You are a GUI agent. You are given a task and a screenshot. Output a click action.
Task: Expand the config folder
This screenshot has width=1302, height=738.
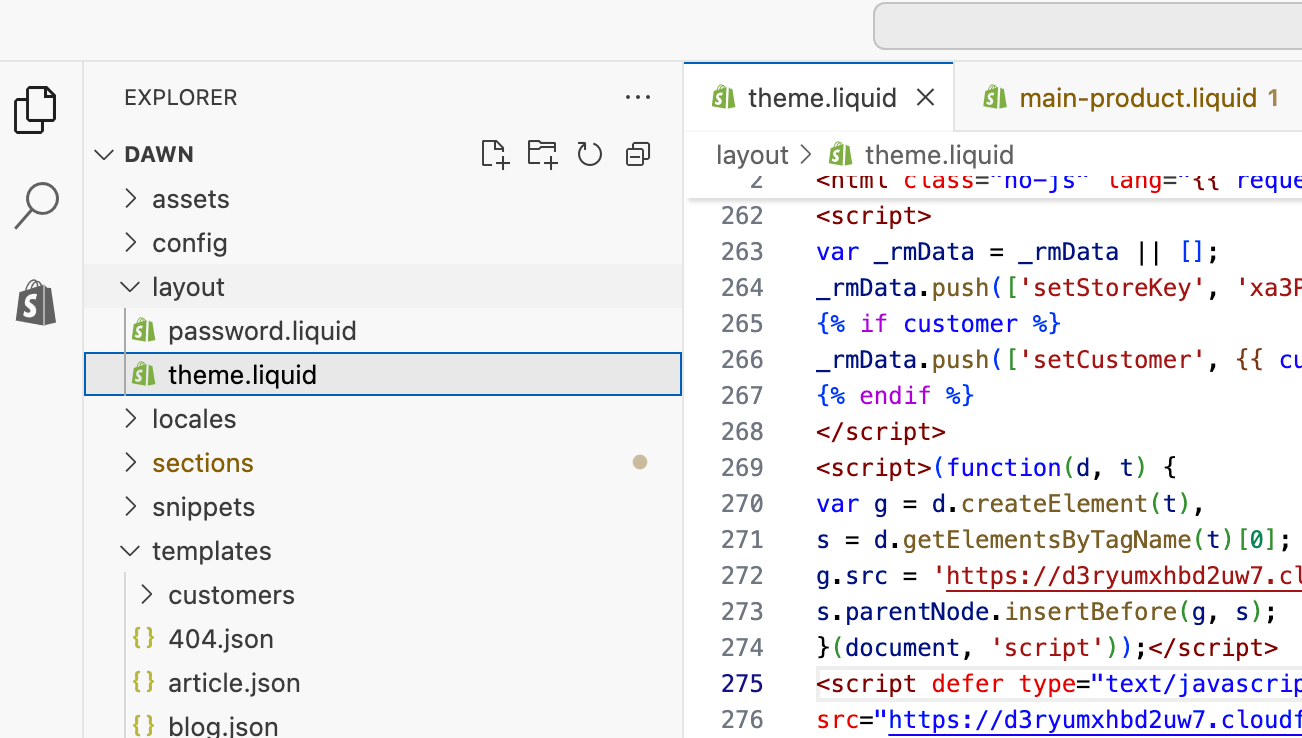[130, 242]
